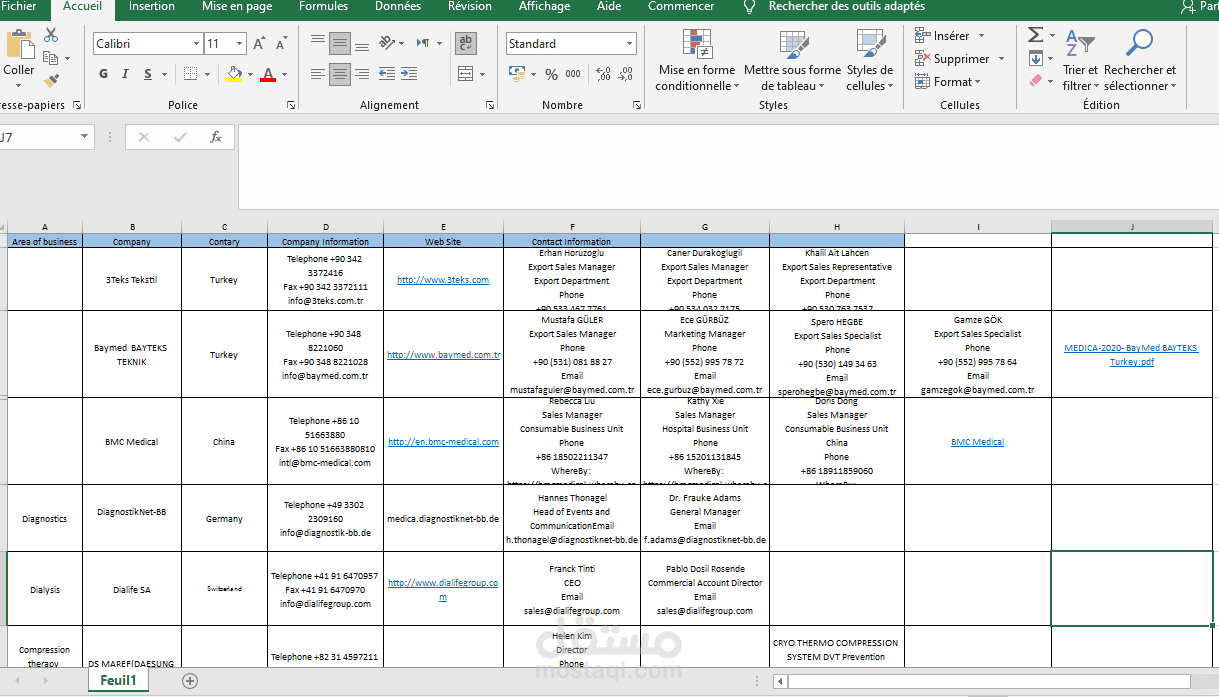Click the Fill down arrow icon
Image resolution: width=1219 pixels, height=697 pixels.
tap(1035, 58)
